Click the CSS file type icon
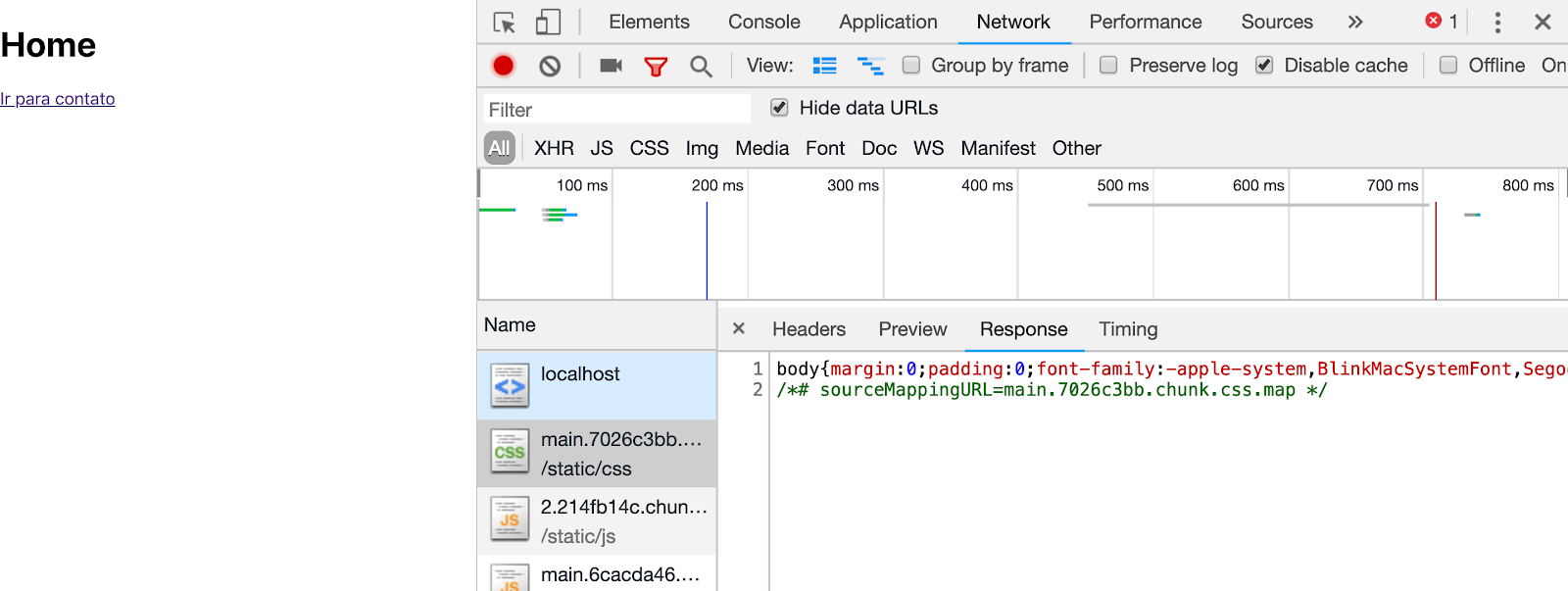This screenshot has height=591, width=1568. click(510, 452)
